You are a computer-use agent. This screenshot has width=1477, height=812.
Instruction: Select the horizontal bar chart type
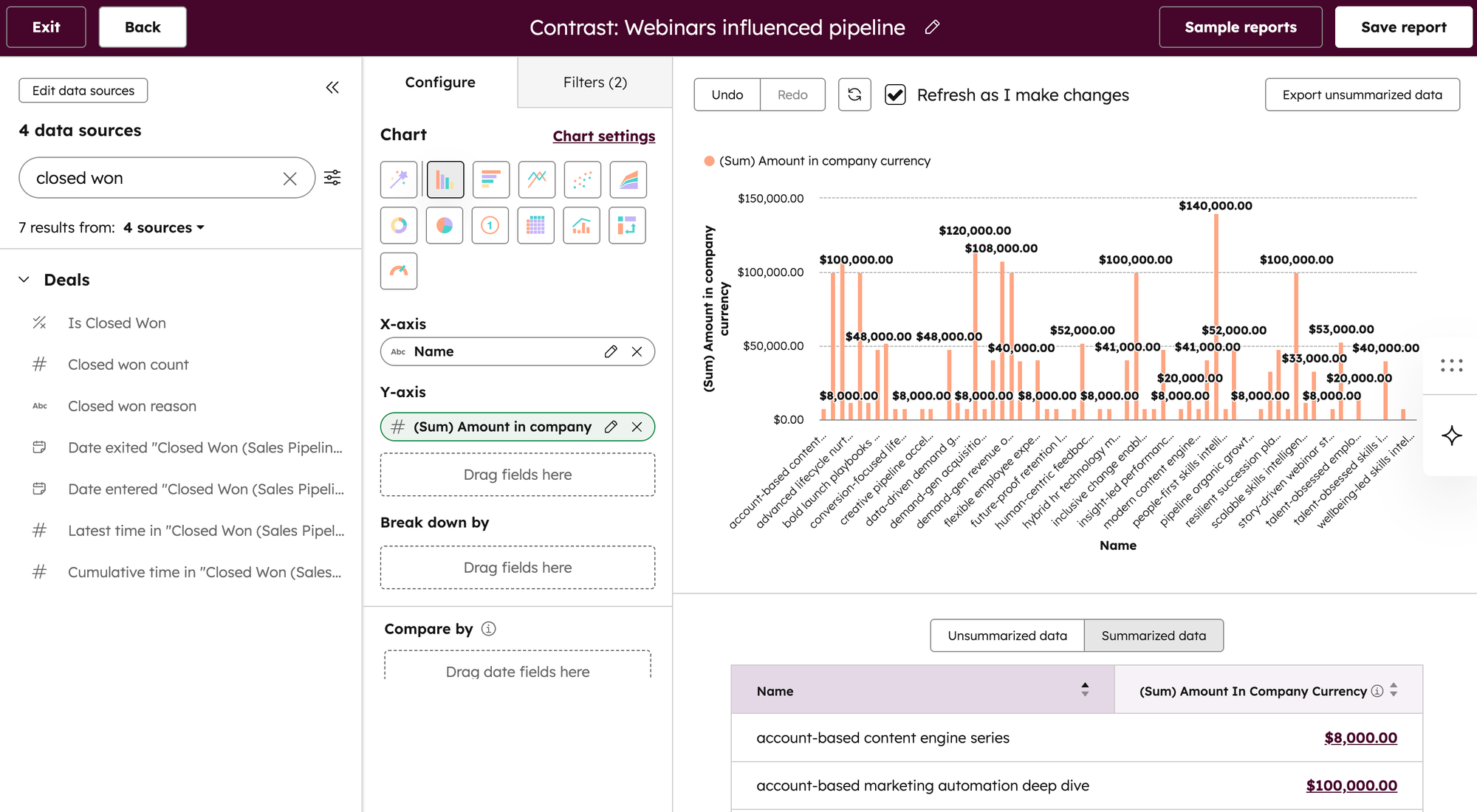click(x=490, y=179)
